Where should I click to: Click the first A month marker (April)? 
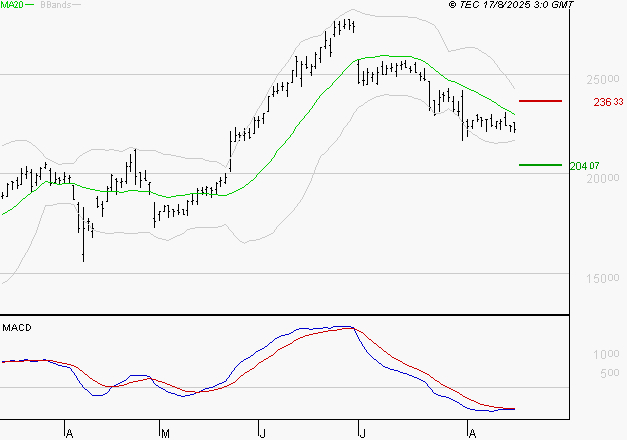pyautogui.click(x=69, y=433)
